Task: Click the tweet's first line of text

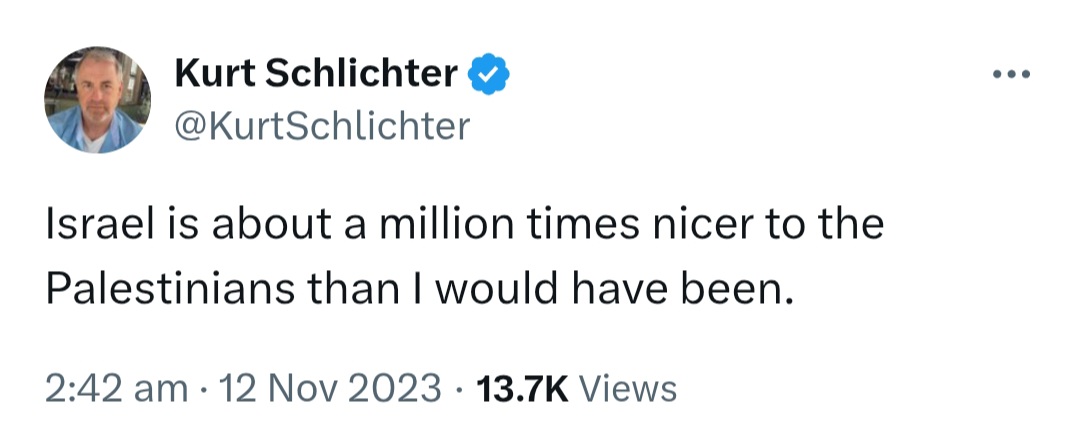Action: click(465, 224)
